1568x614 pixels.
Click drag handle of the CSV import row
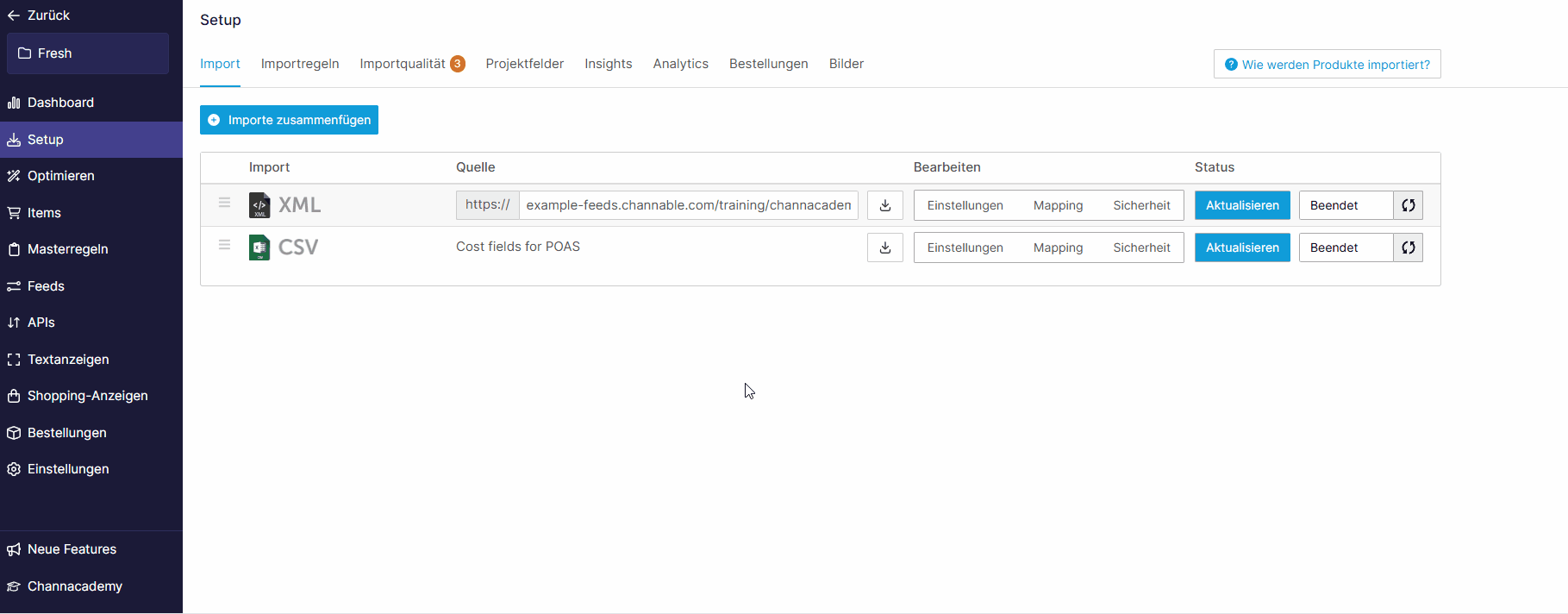(224, 245)
